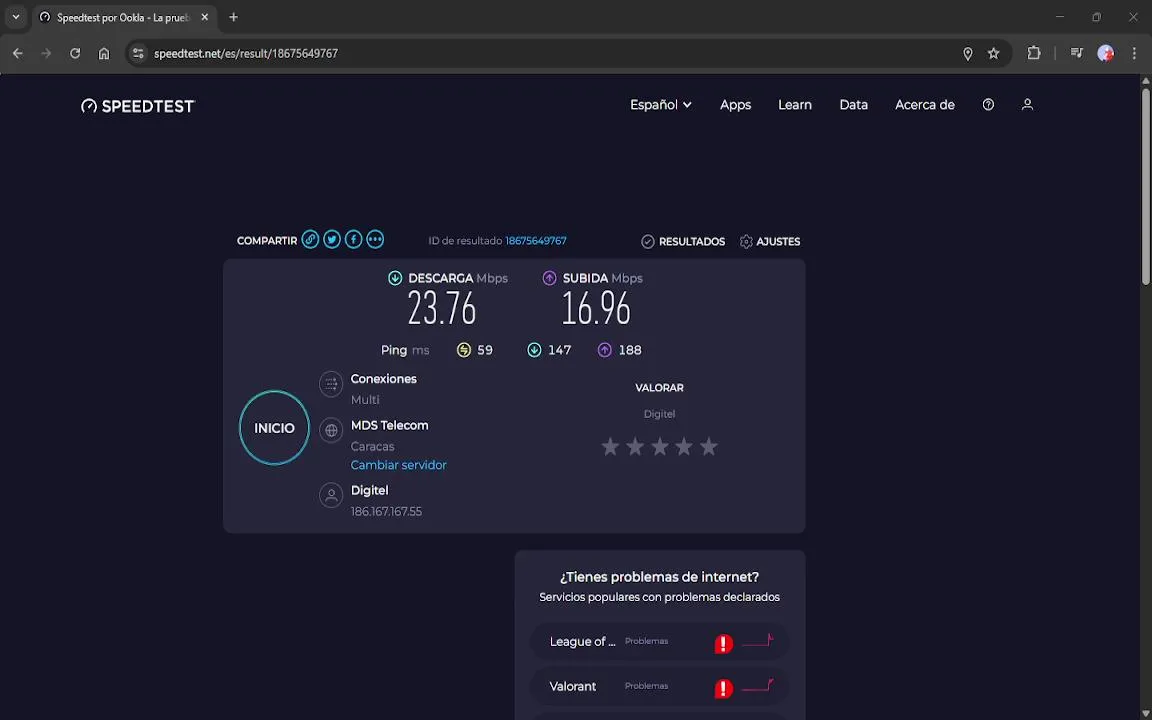Click the Conexiones multi-connection icon
This screenshot has height=720, width=1152.
[x=331, y=384]
